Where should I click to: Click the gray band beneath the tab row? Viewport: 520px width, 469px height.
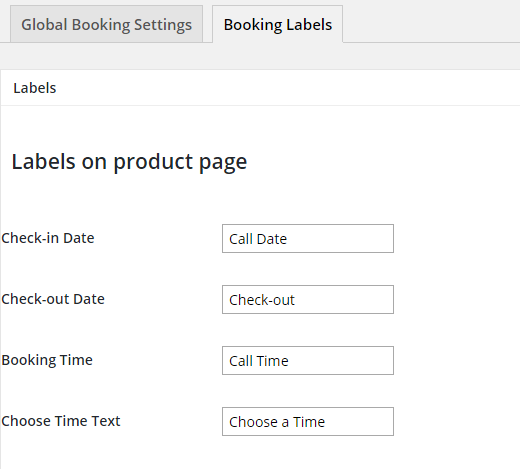(260, 56)
